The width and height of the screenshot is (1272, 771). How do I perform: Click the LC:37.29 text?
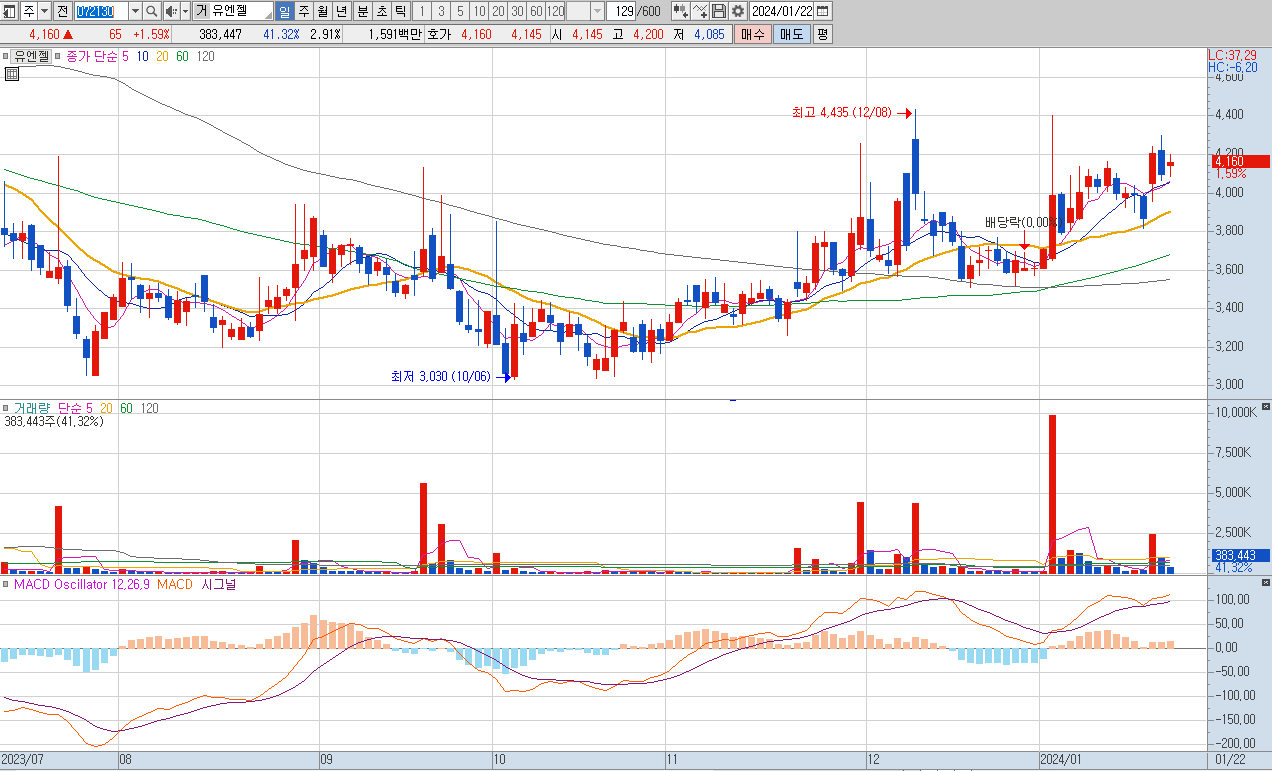(x=1232, y=55)
